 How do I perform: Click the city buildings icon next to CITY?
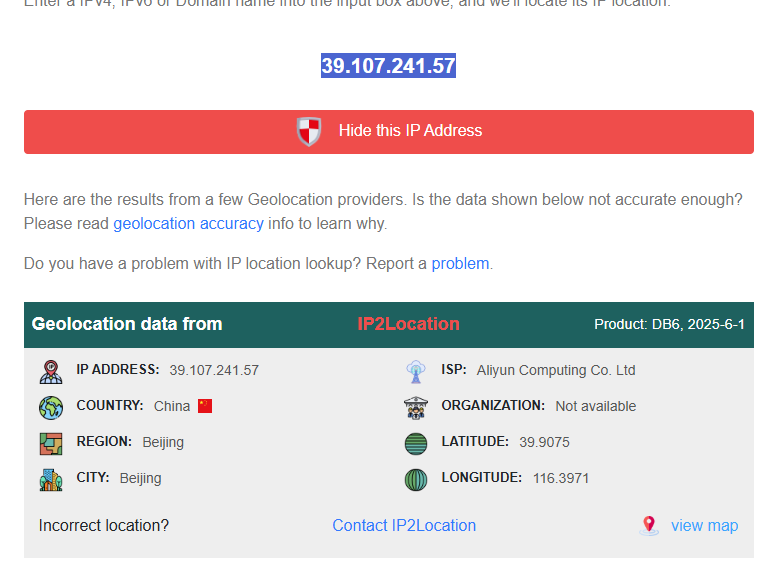click(x=51, y=480)
